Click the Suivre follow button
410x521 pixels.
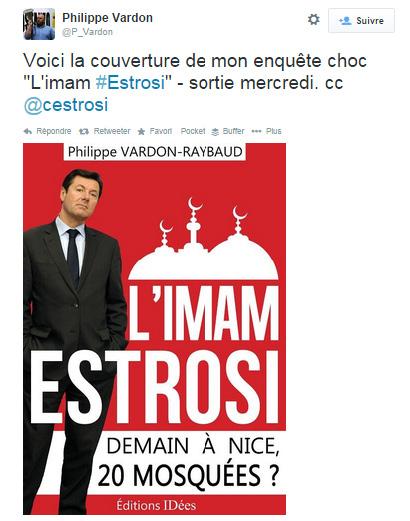361,21
